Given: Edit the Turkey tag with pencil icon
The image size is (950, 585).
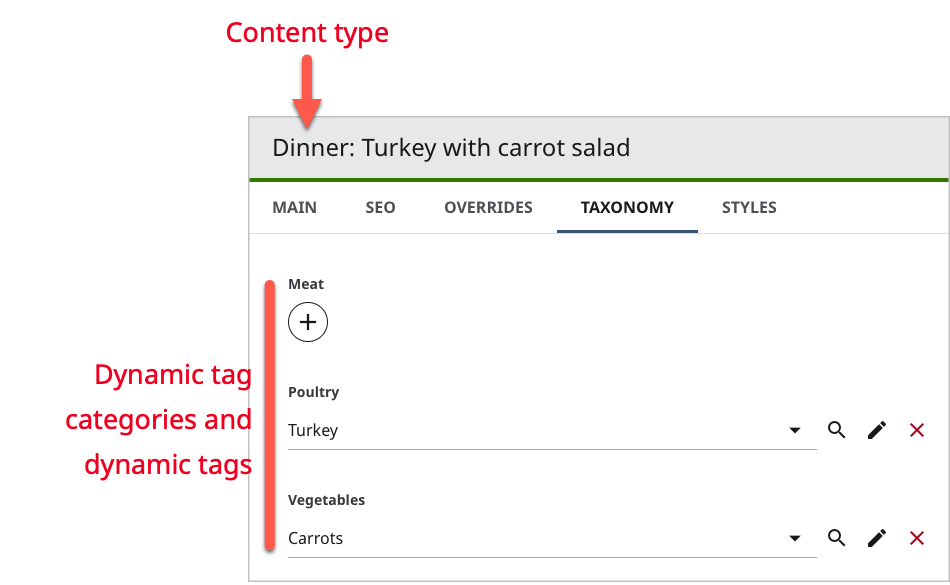Looking at the screenshot, I should tap(877, 430).
